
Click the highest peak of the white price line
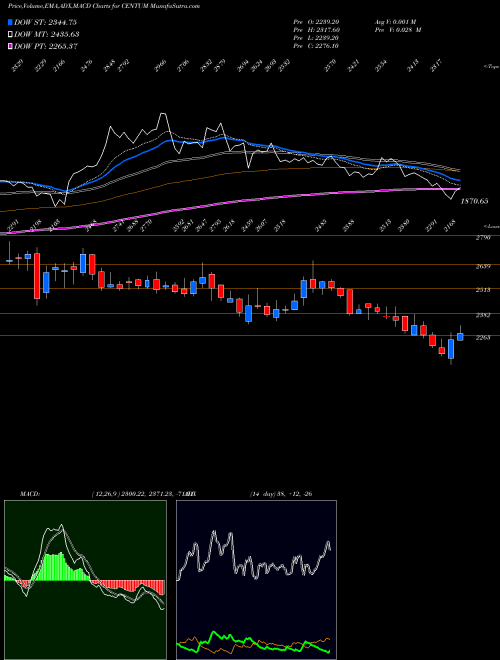click(x=163, y=114)
